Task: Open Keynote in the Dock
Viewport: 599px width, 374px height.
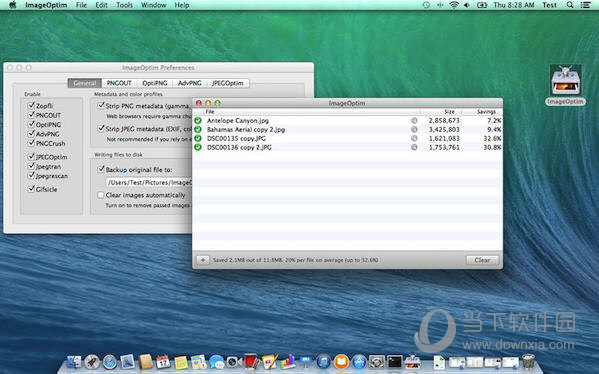Action: pos(306,361)
